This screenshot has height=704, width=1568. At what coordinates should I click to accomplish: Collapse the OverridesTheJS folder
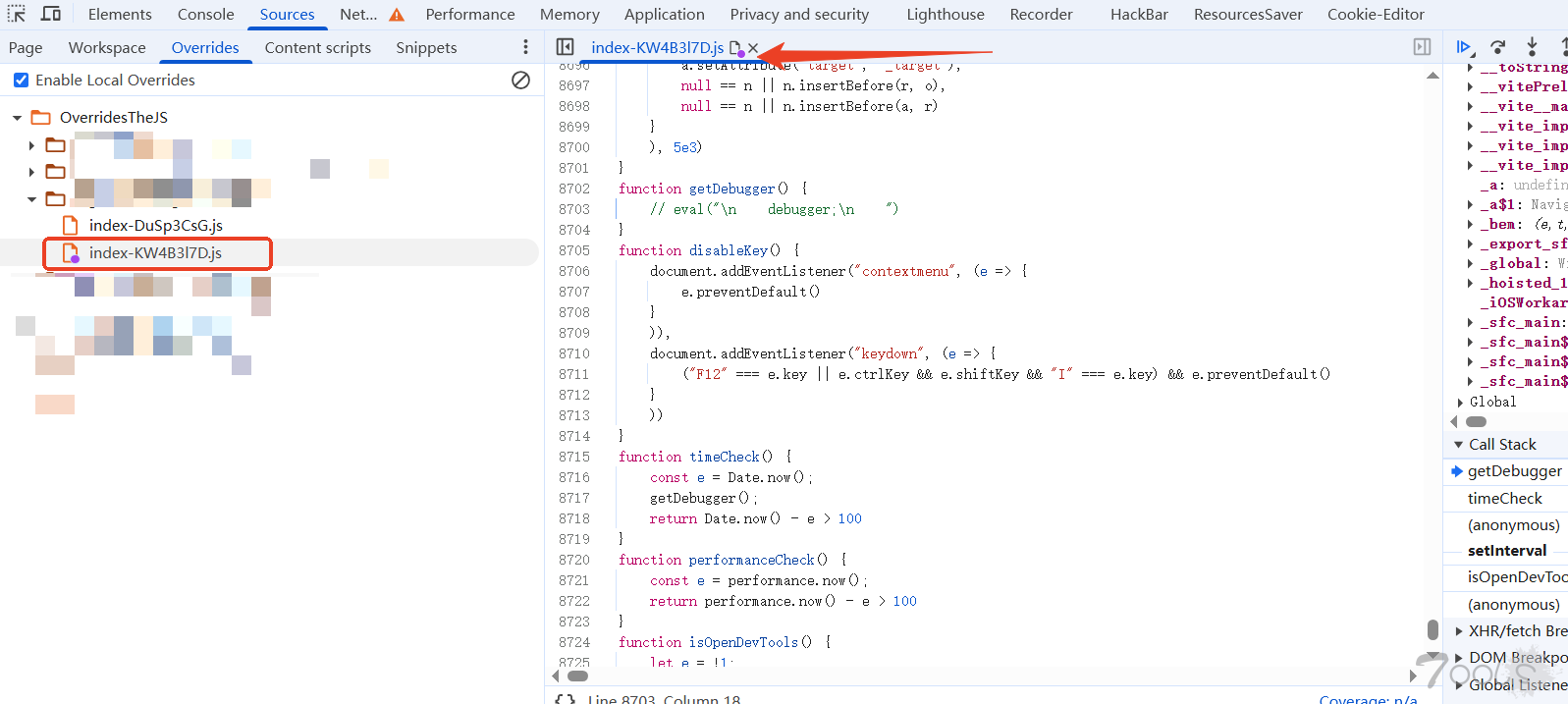[17, 118]
